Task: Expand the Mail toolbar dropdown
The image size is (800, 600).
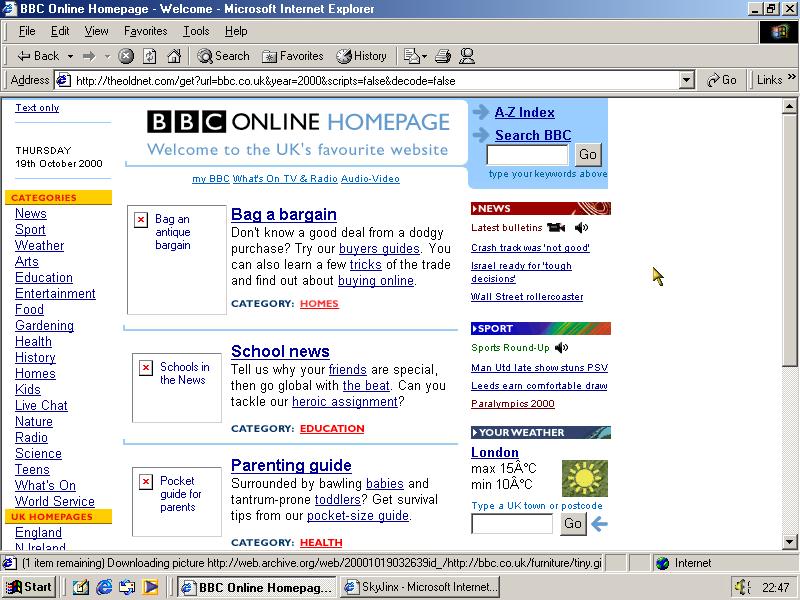Action: coord(424,56)
